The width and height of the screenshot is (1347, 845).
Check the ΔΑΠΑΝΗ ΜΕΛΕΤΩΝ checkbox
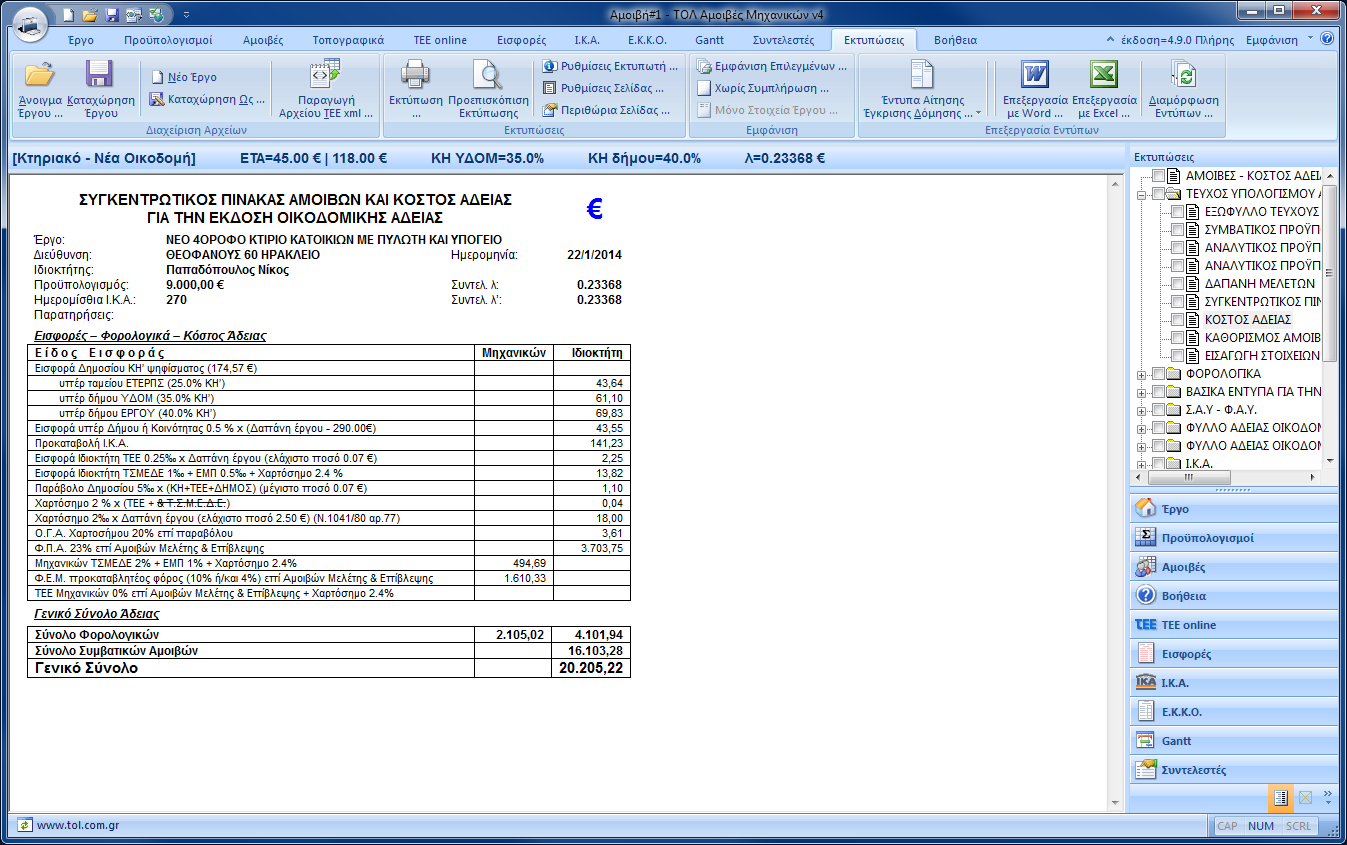point(1177,284)
